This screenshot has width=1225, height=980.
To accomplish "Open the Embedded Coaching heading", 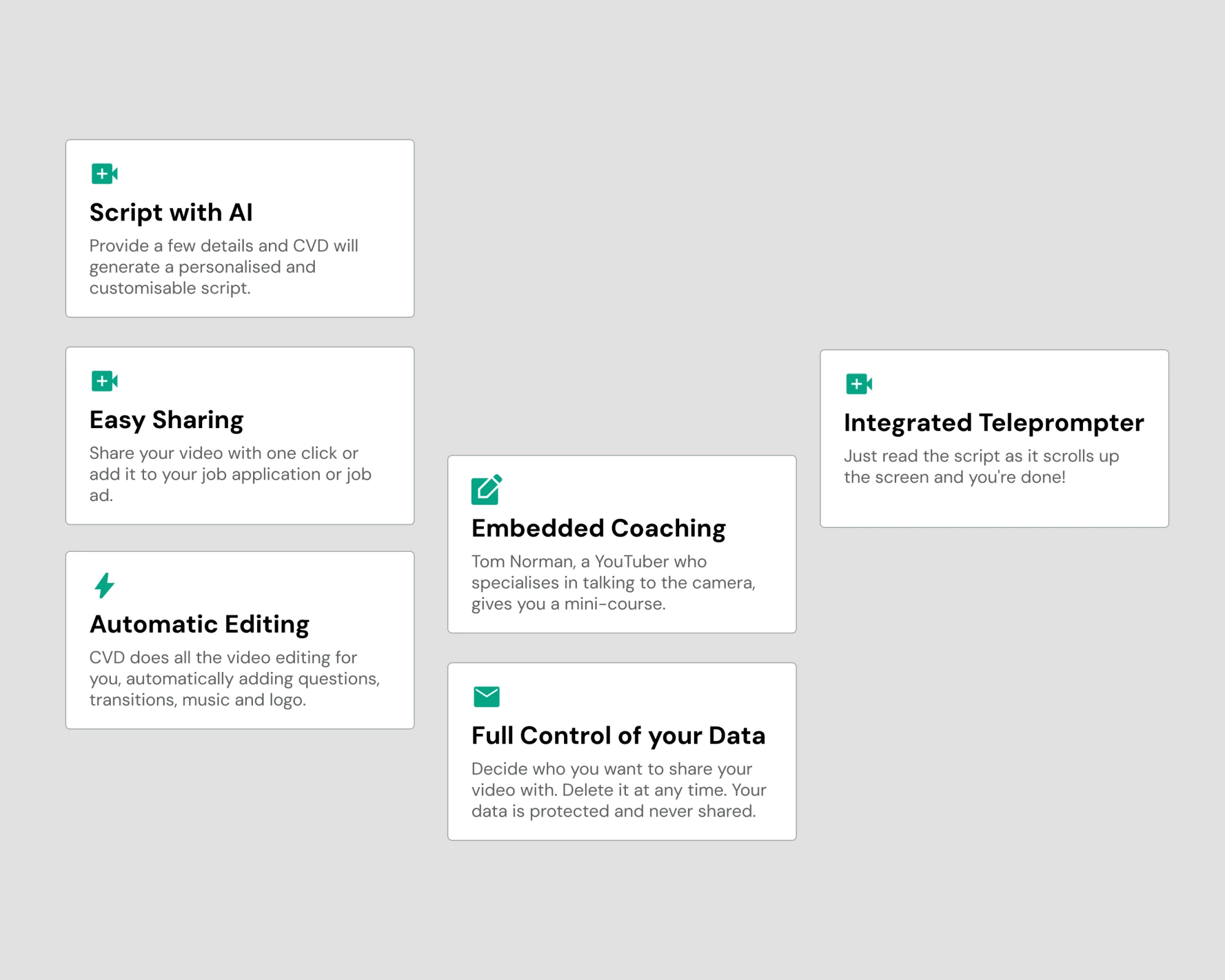I will (598, 529).
